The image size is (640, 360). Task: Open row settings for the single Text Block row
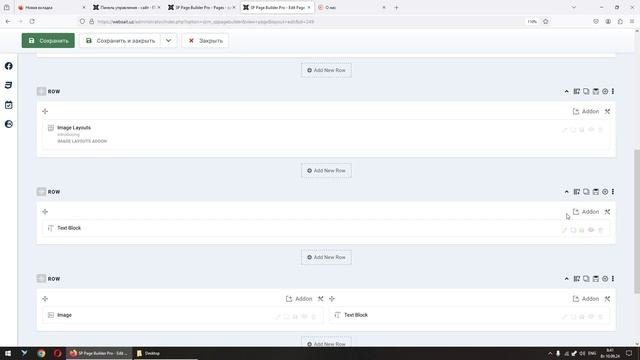pyautogui.click(x=605, y=192)
